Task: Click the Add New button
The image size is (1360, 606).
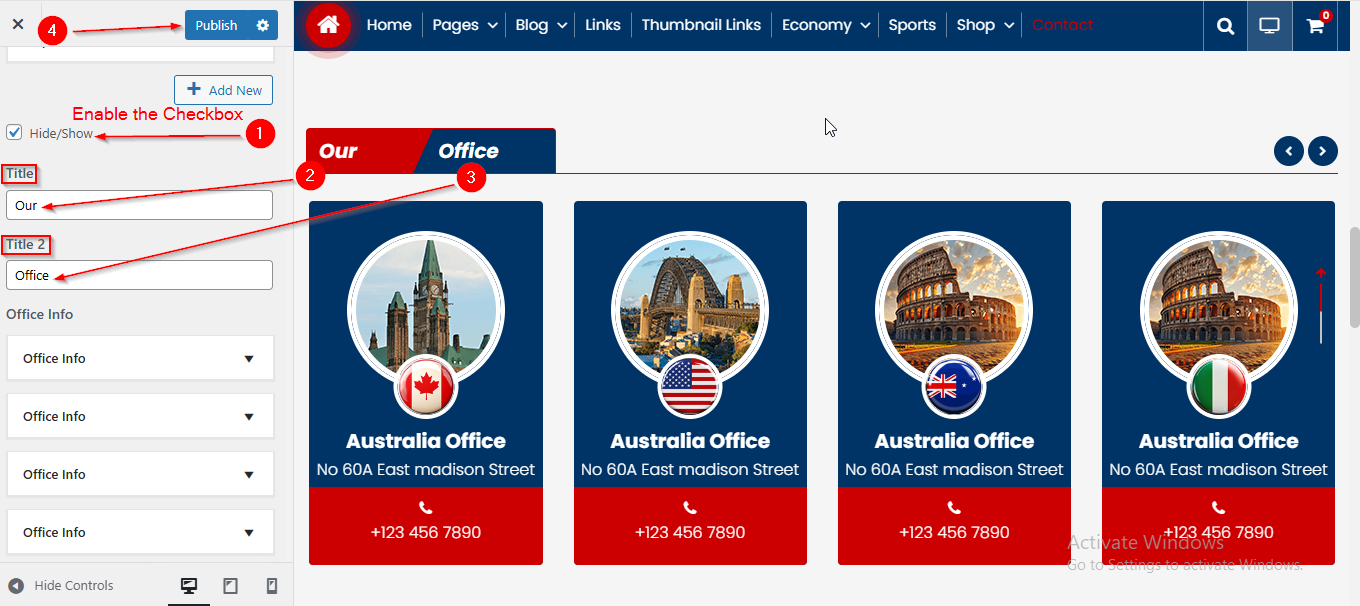Action: (223, 90)
